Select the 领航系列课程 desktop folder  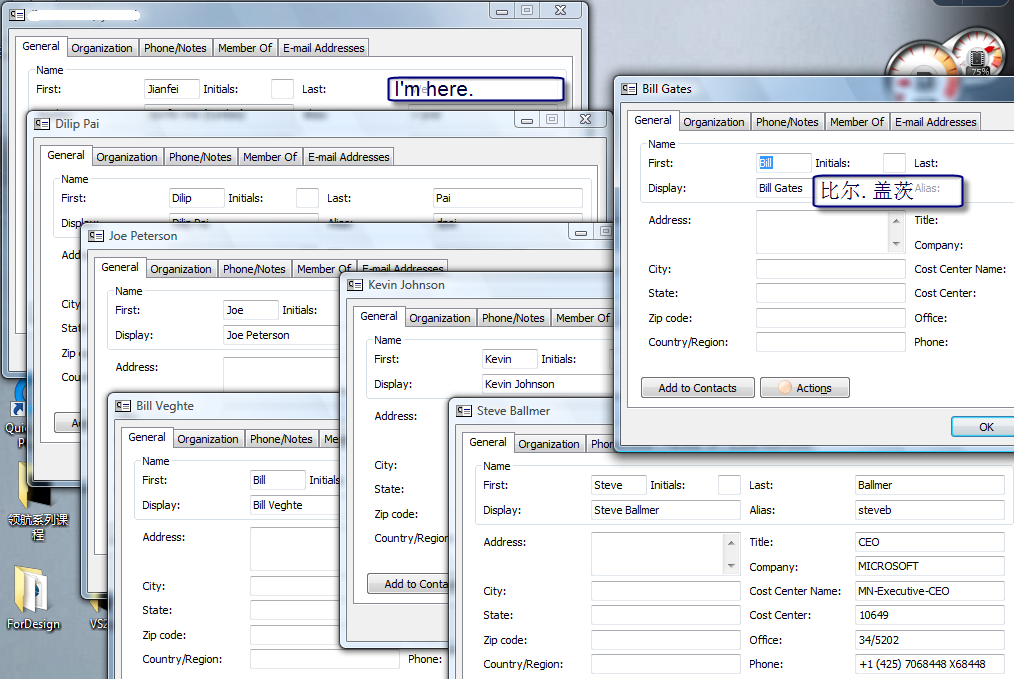[x=38, y=501]
